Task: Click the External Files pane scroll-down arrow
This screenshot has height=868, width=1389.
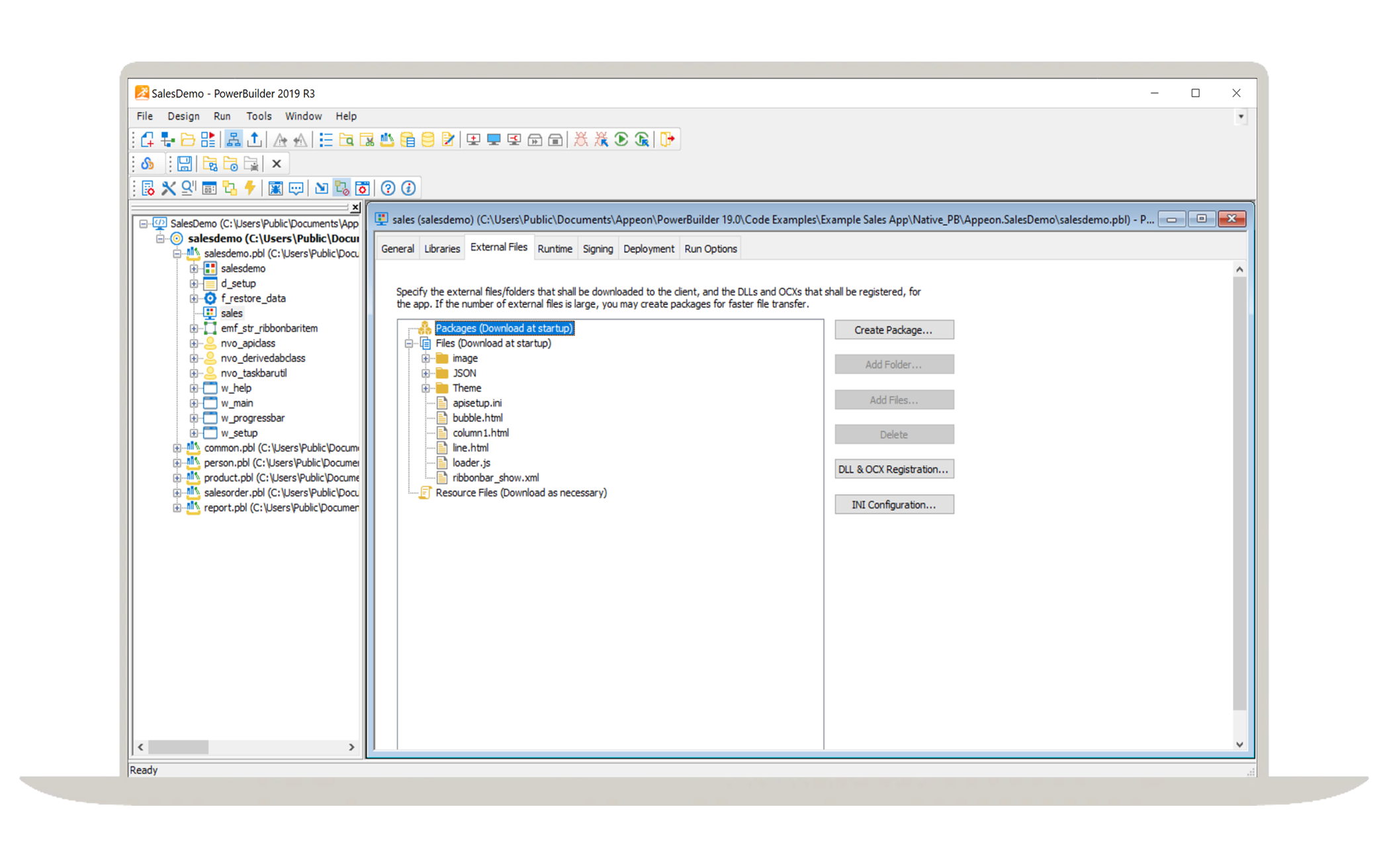Action: point(1239,744)
